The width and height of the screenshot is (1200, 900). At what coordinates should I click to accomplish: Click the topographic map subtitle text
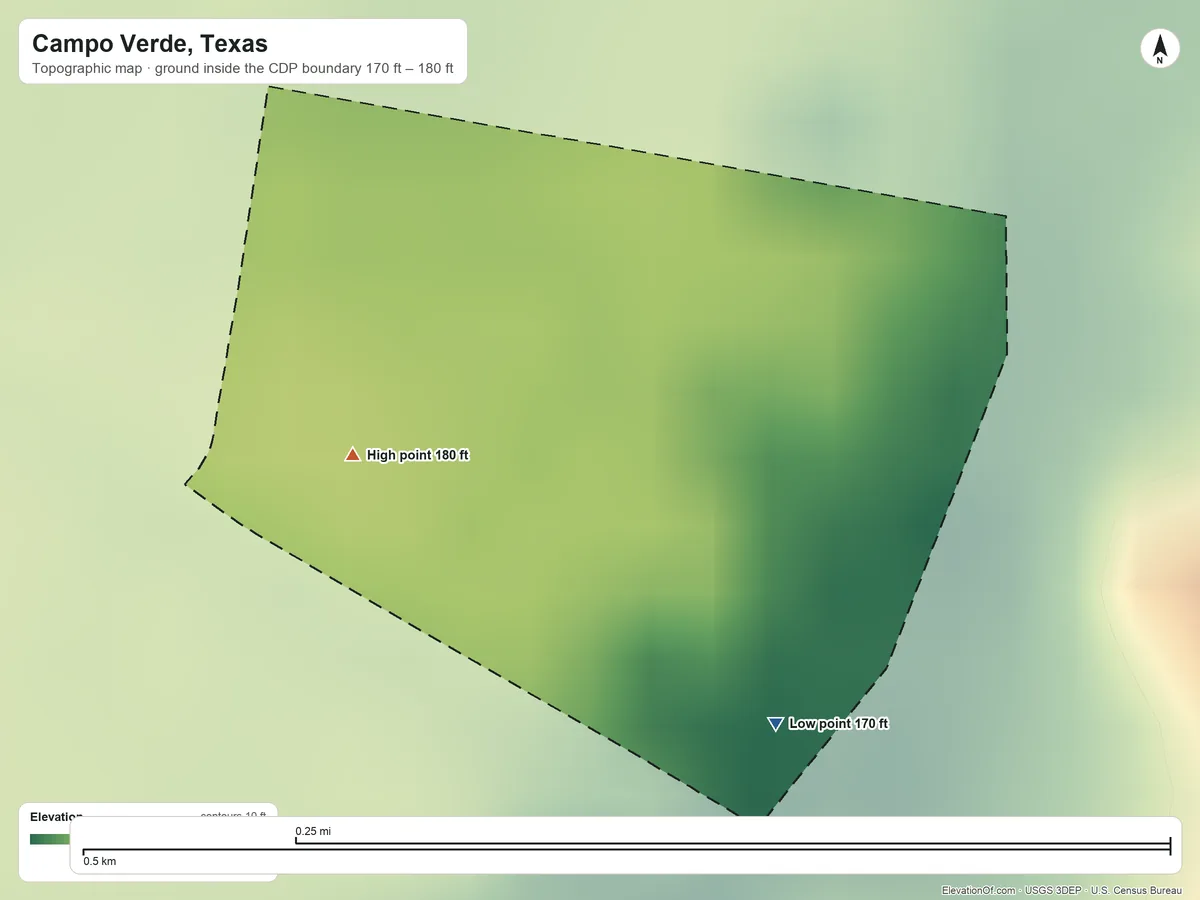point(243,70)
